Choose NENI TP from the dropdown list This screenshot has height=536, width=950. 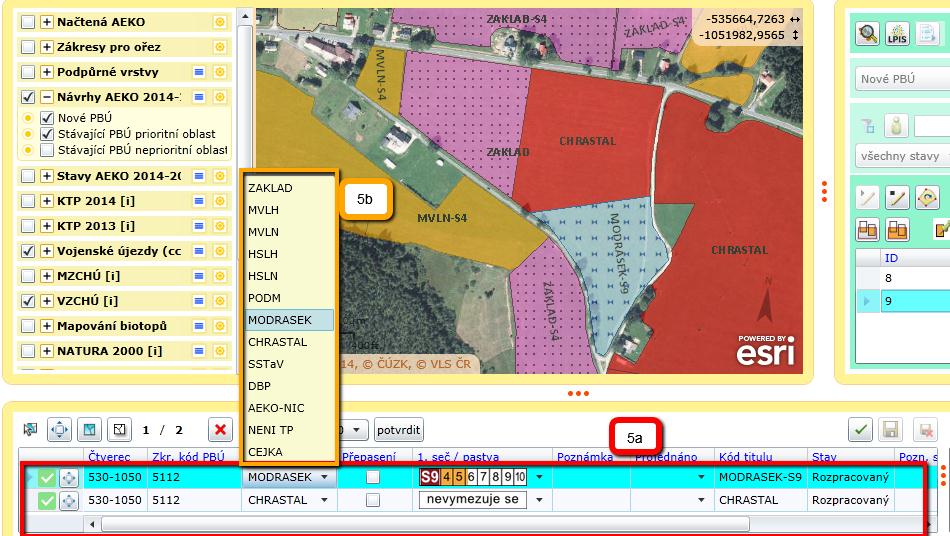[x=289, y=430]
